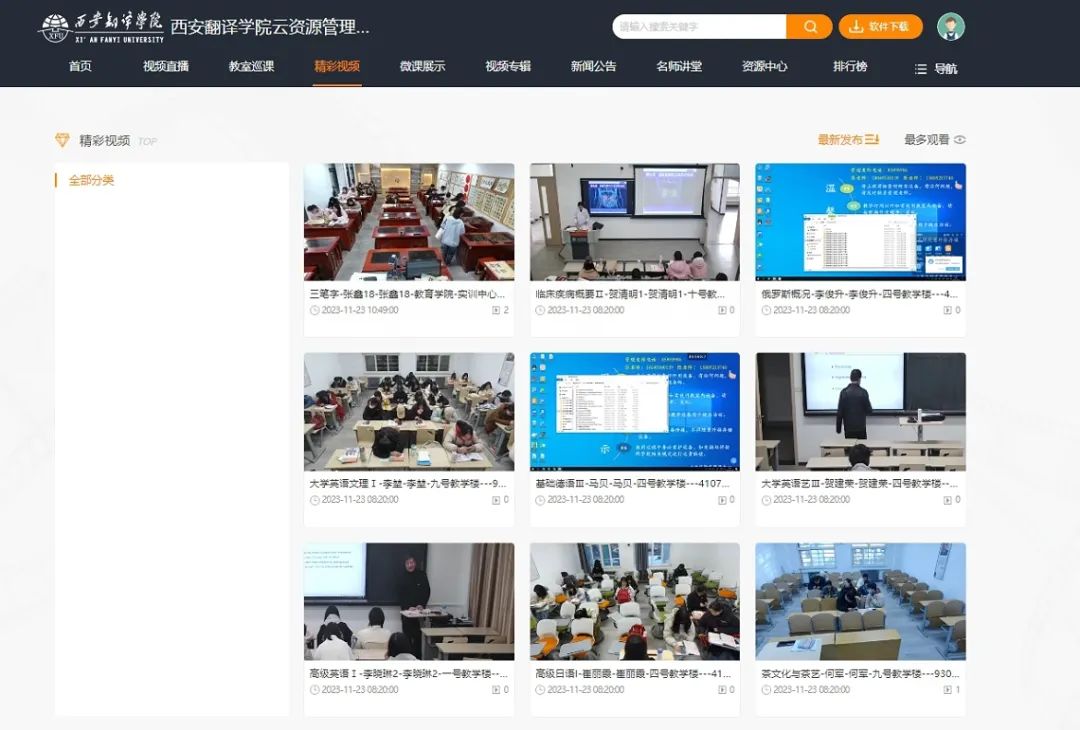The width and height of the screenshot is (1080, 730).
Task: Open the 茶文化与茶艺 video thumbnail
Action: (860, 601)
